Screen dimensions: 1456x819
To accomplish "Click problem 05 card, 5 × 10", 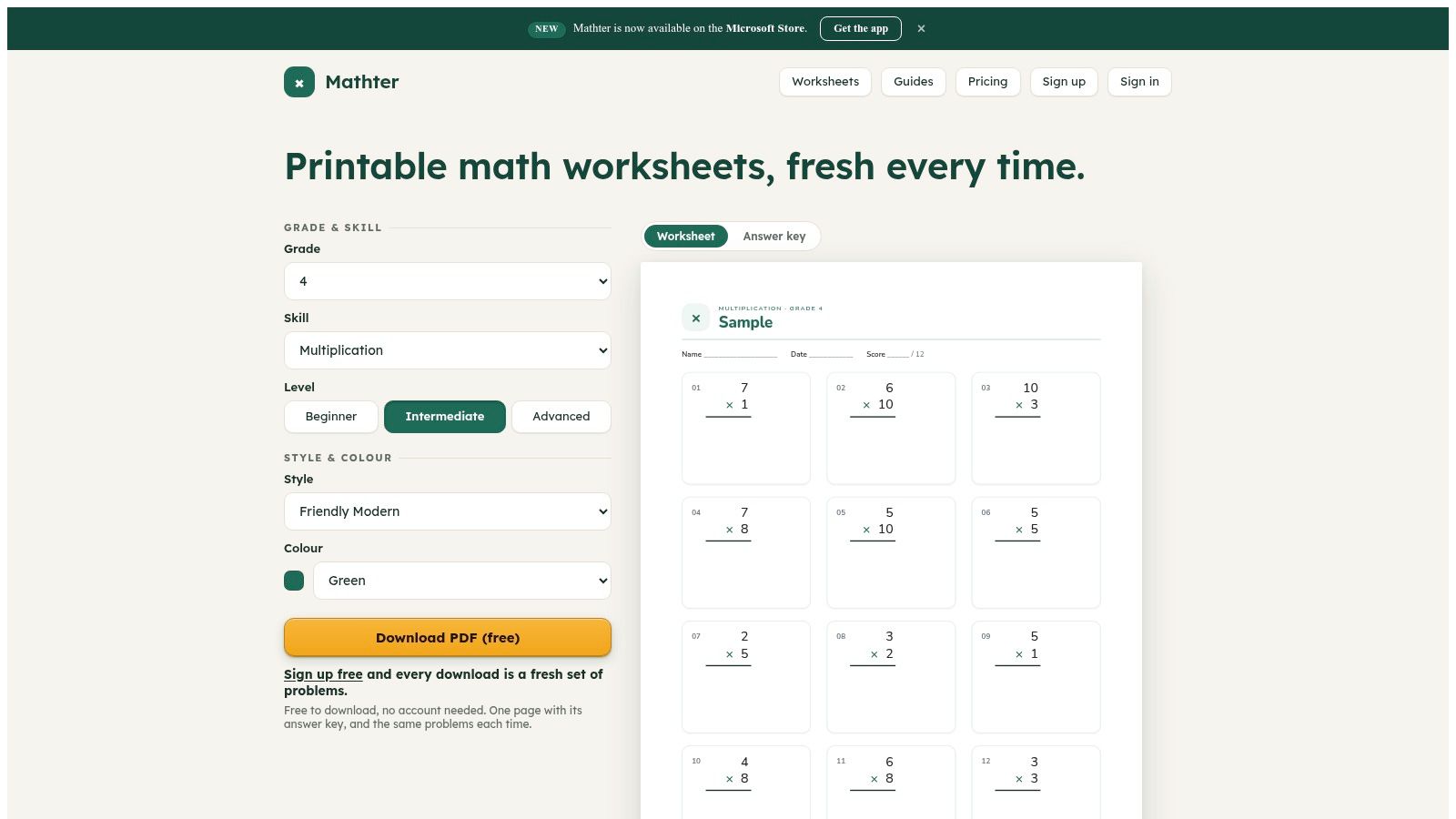I will [x=891, y=552].
